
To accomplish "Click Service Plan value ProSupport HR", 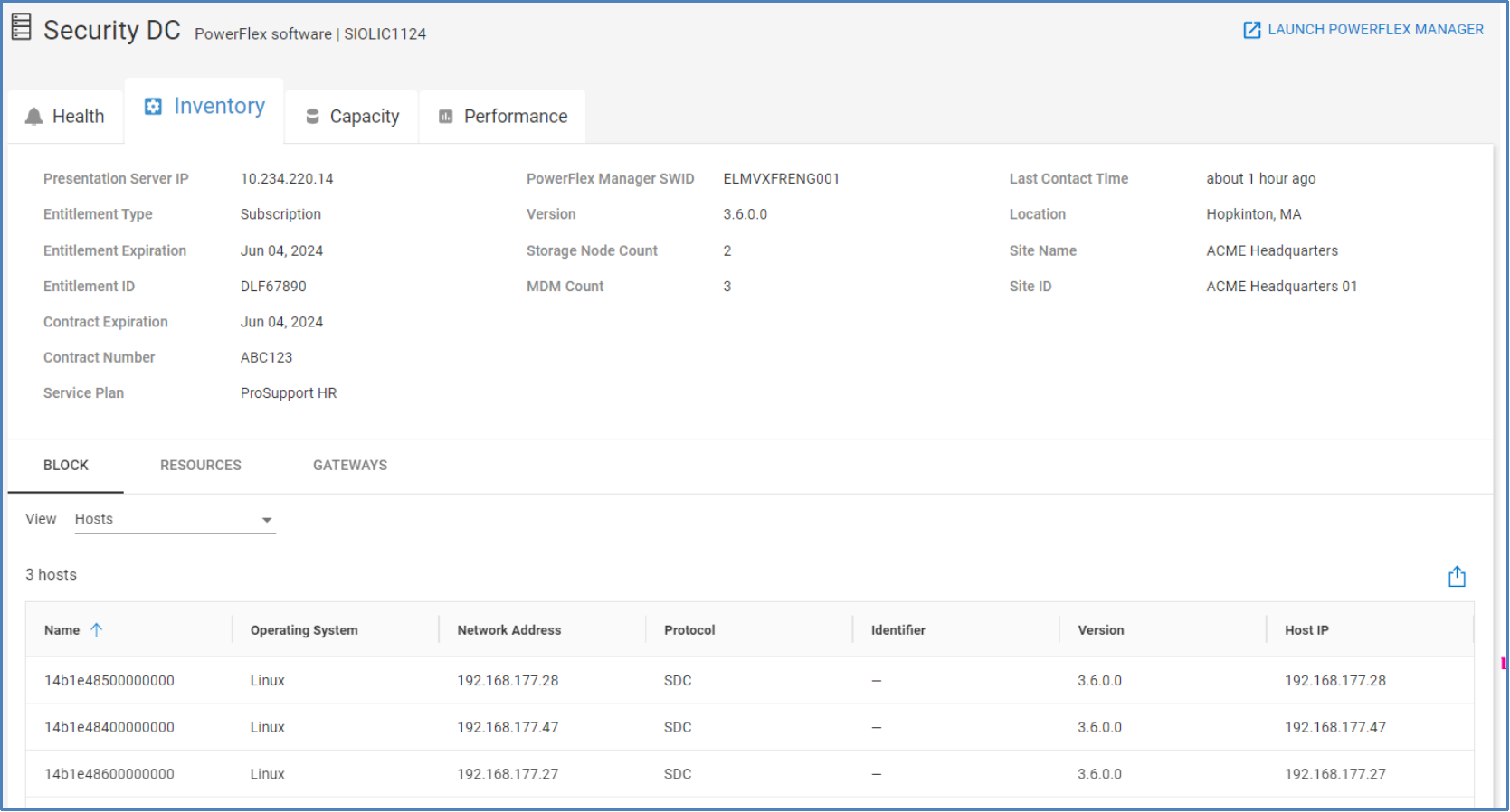I will click(289, 393).
